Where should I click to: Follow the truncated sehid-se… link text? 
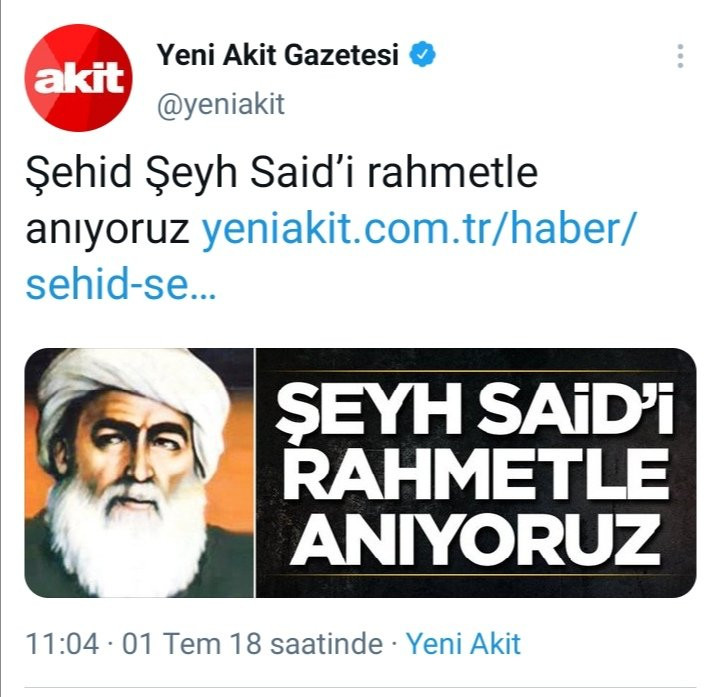click(x=120, y=285)
